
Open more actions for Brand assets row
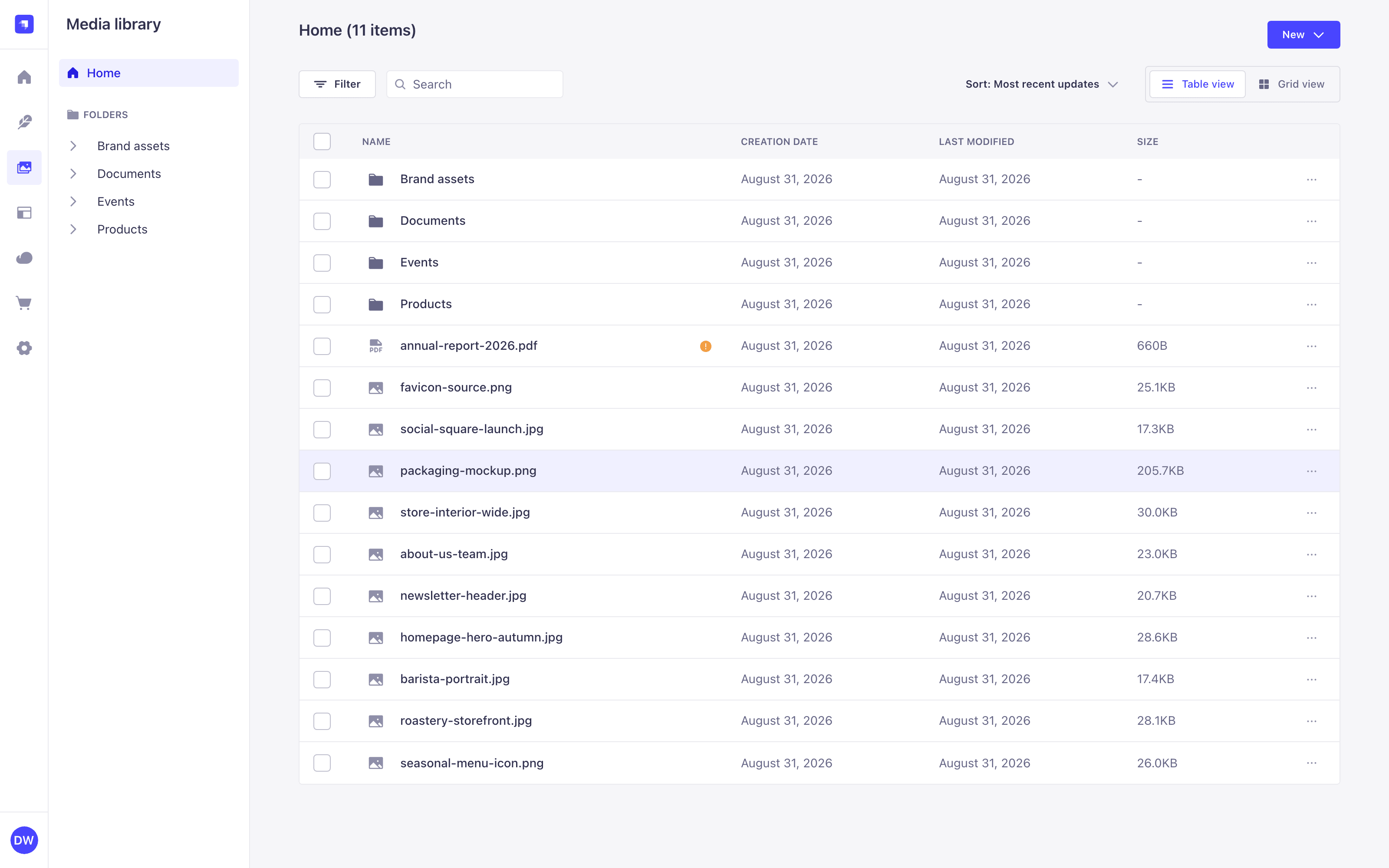click(1311, 180)
